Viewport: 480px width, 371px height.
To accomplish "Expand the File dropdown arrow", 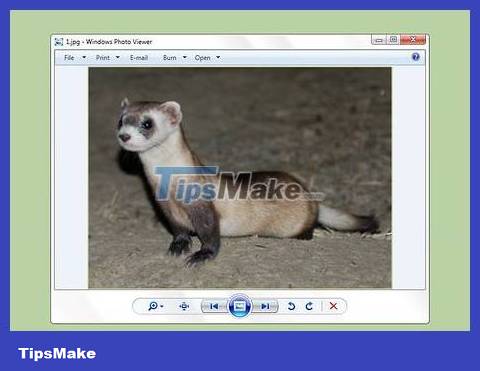I will point(84,57).
